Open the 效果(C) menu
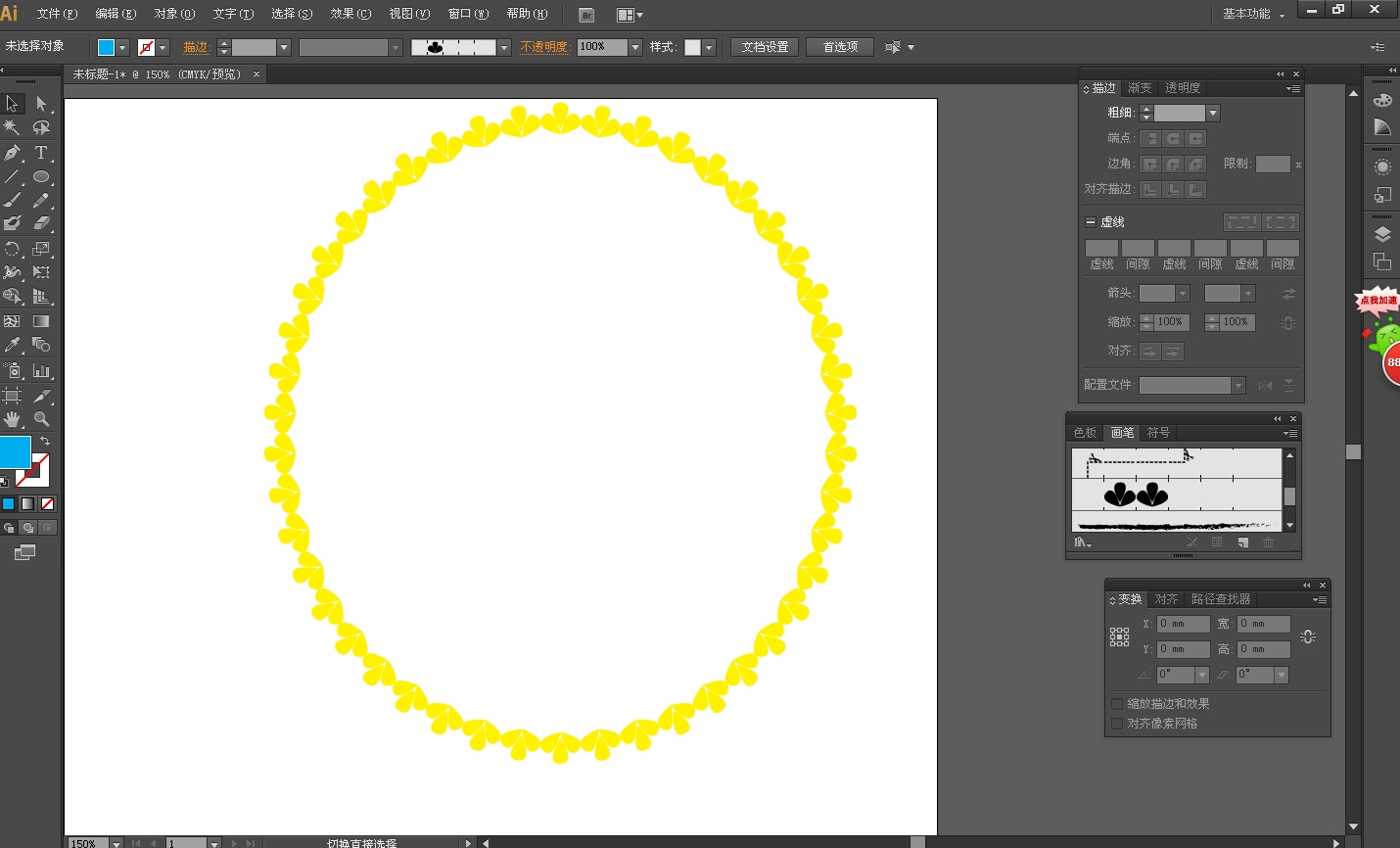The height and width of the screenshot is (848, 1400). point(350,14)
